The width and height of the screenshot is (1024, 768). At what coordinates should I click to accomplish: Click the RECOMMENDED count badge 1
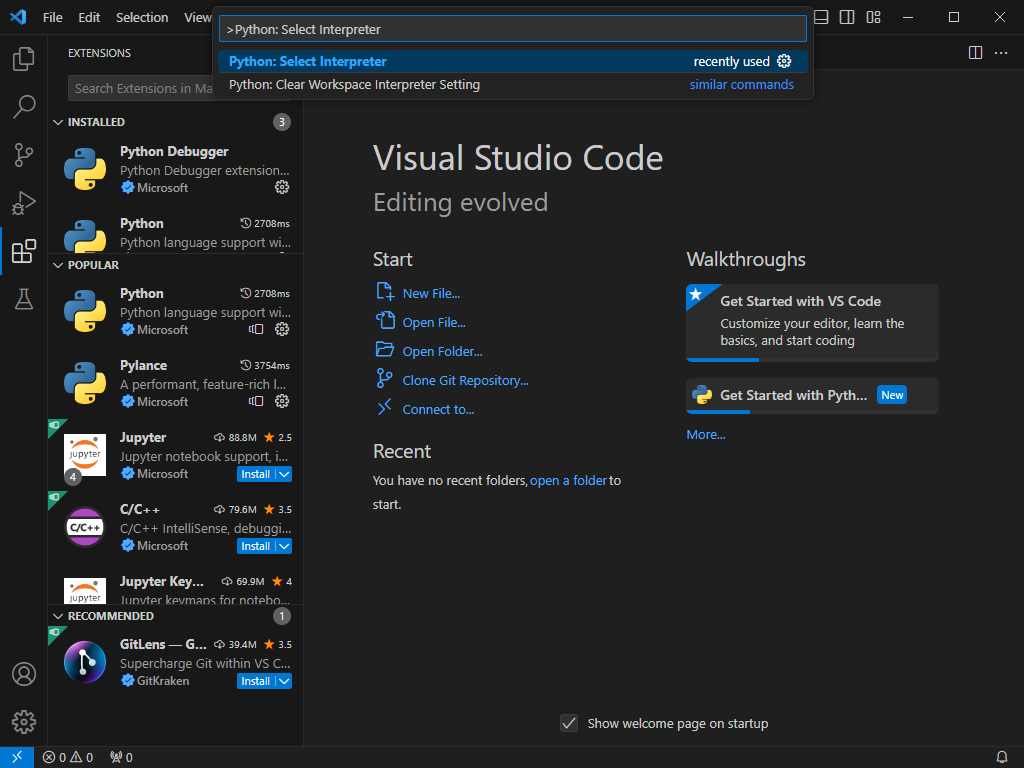[281, 616]
